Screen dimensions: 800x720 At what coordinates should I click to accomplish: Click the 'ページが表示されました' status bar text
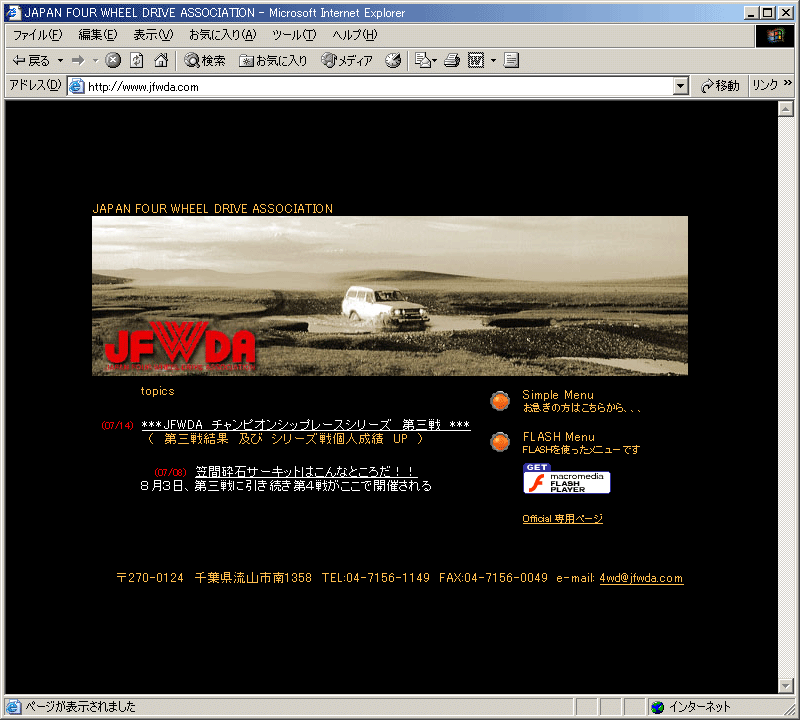coord(81,707)
